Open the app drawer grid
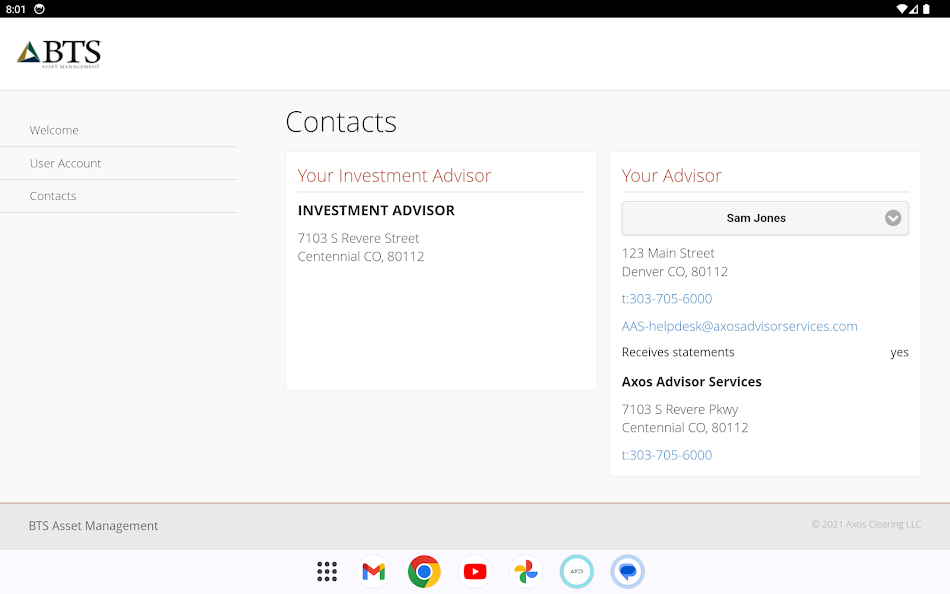The height and width of the screenshot is (594, 950). (326, 571)
